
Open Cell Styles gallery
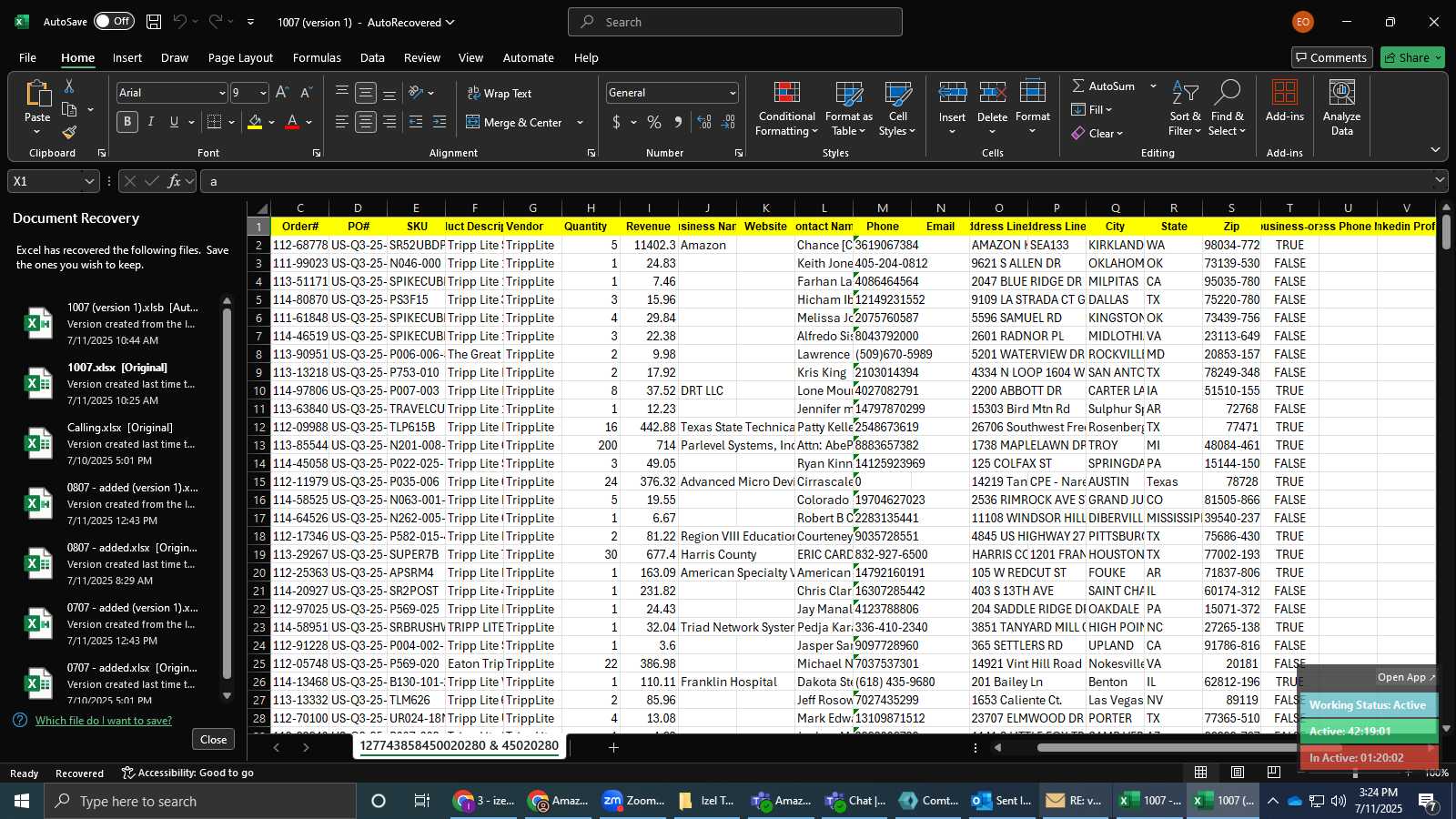pyautogui.click(x=897, y=108)
